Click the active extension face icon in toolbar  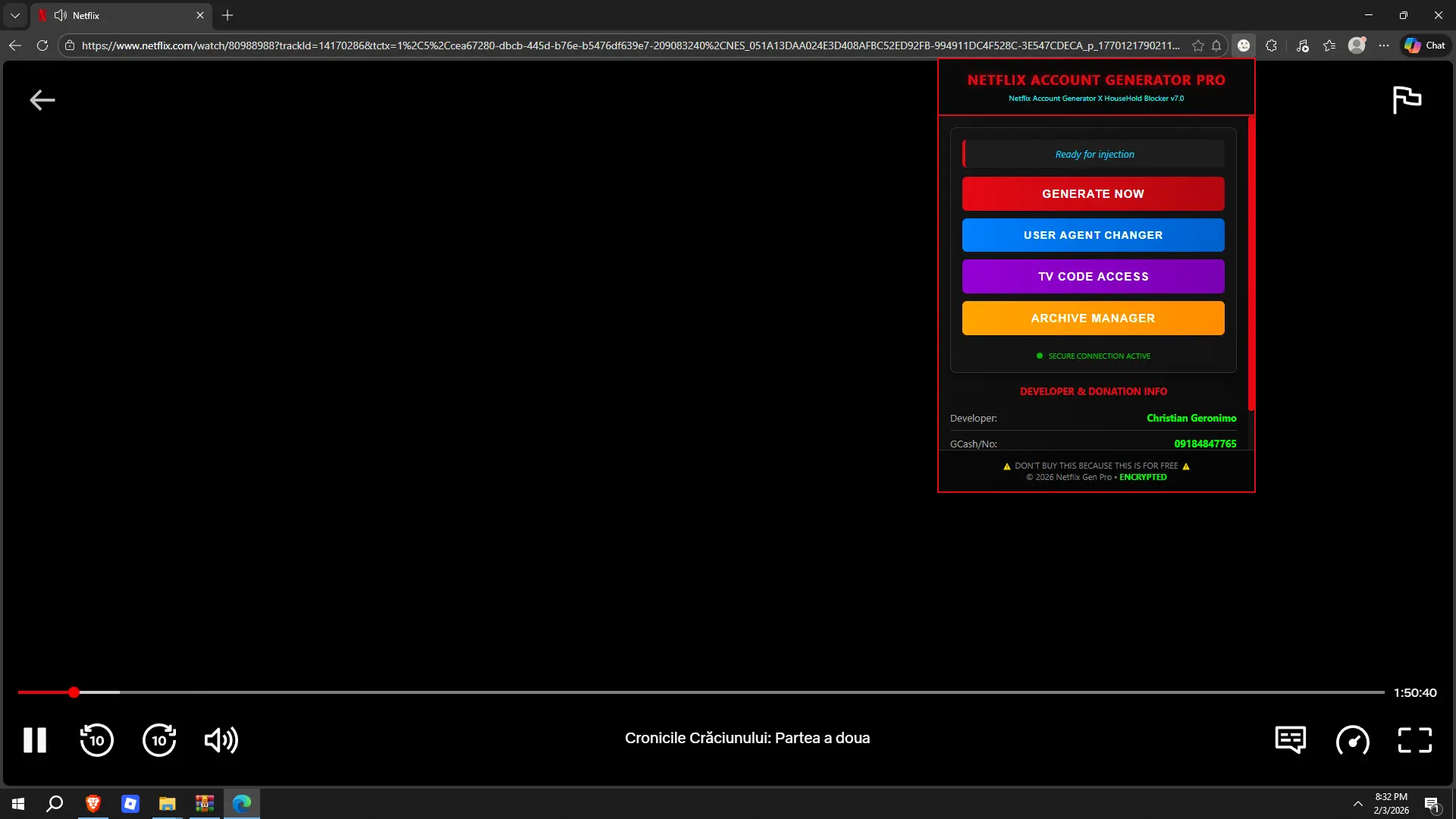coord(1244,45)
